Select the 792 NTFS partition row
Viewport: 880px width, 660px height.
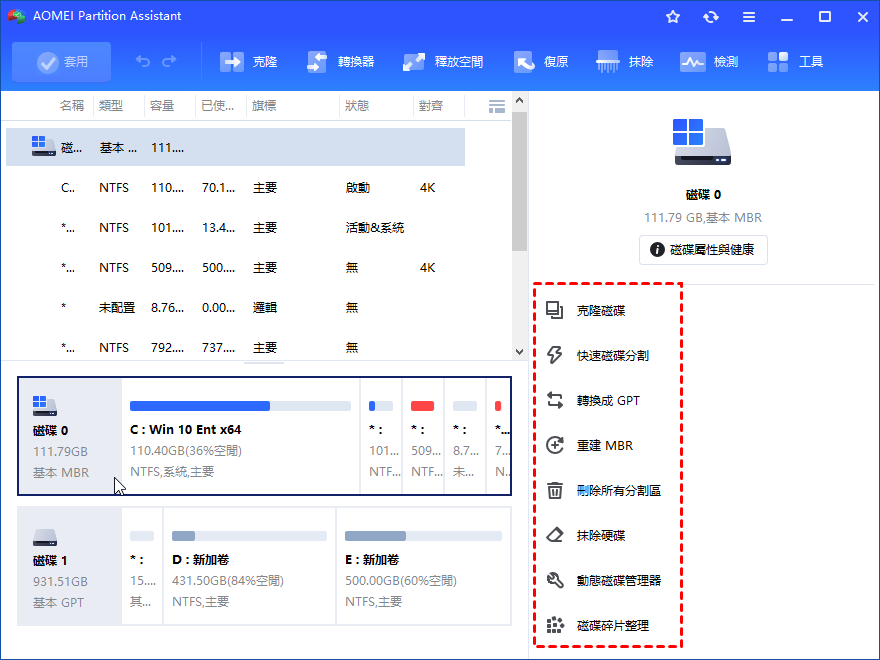[235, 347]
